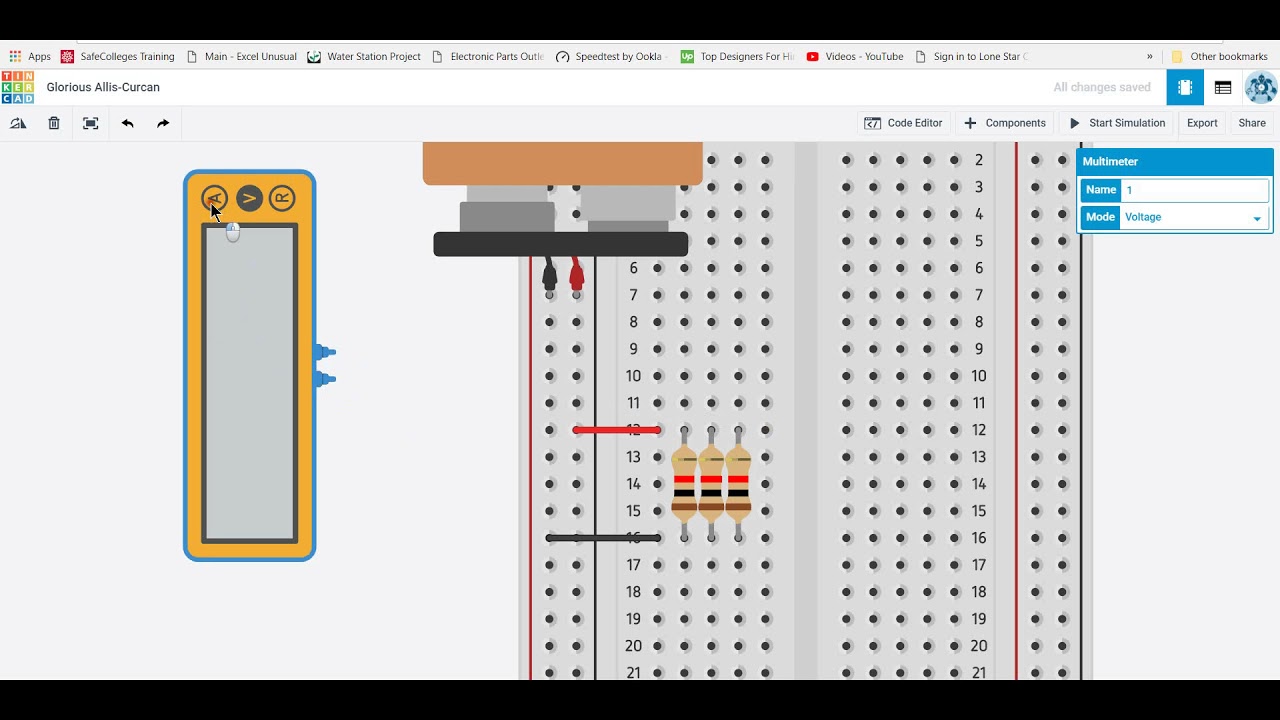Open Other bookmarks folder
The width and height of the screenshot is (1280, 720).
1220,57
